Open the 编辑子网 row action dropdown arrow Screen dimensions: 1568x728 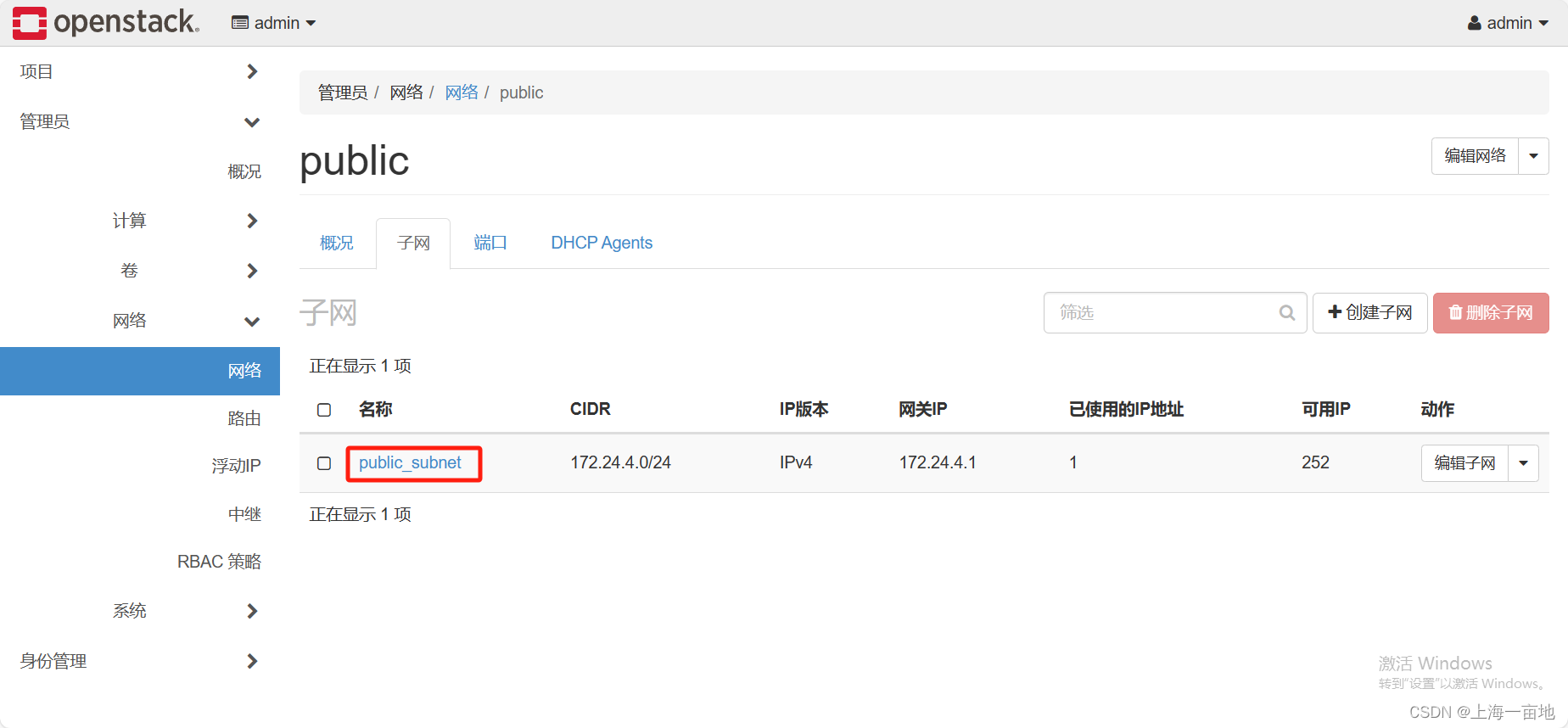(x=1523, y=463)
